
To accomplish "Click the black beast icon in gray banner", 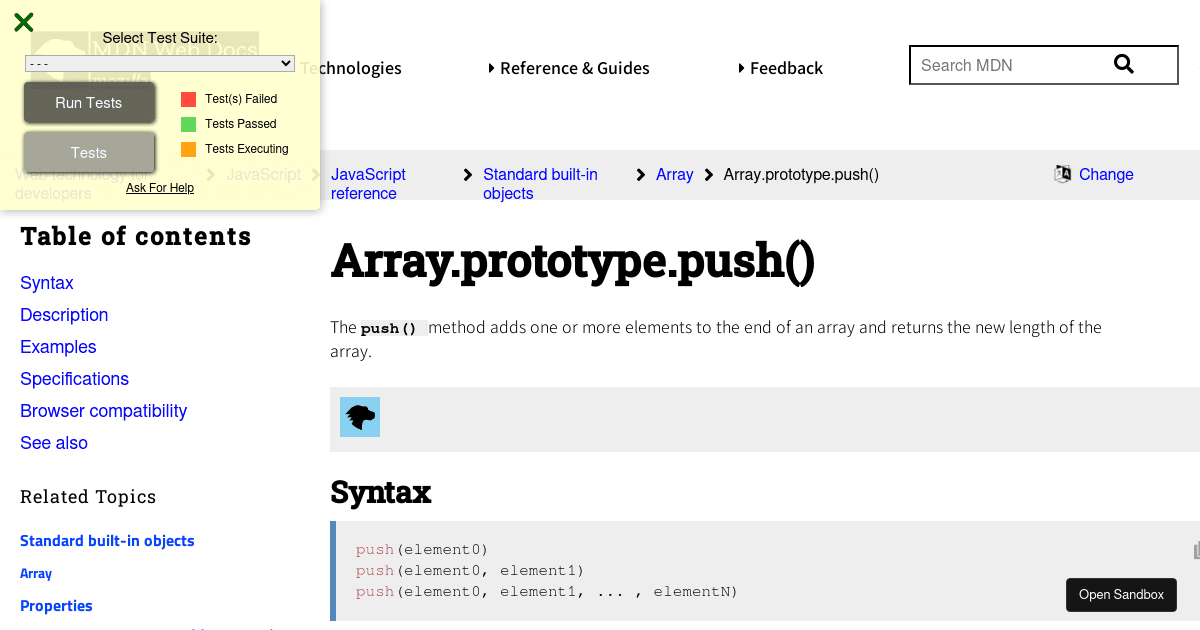I will (x=359, y=416).
